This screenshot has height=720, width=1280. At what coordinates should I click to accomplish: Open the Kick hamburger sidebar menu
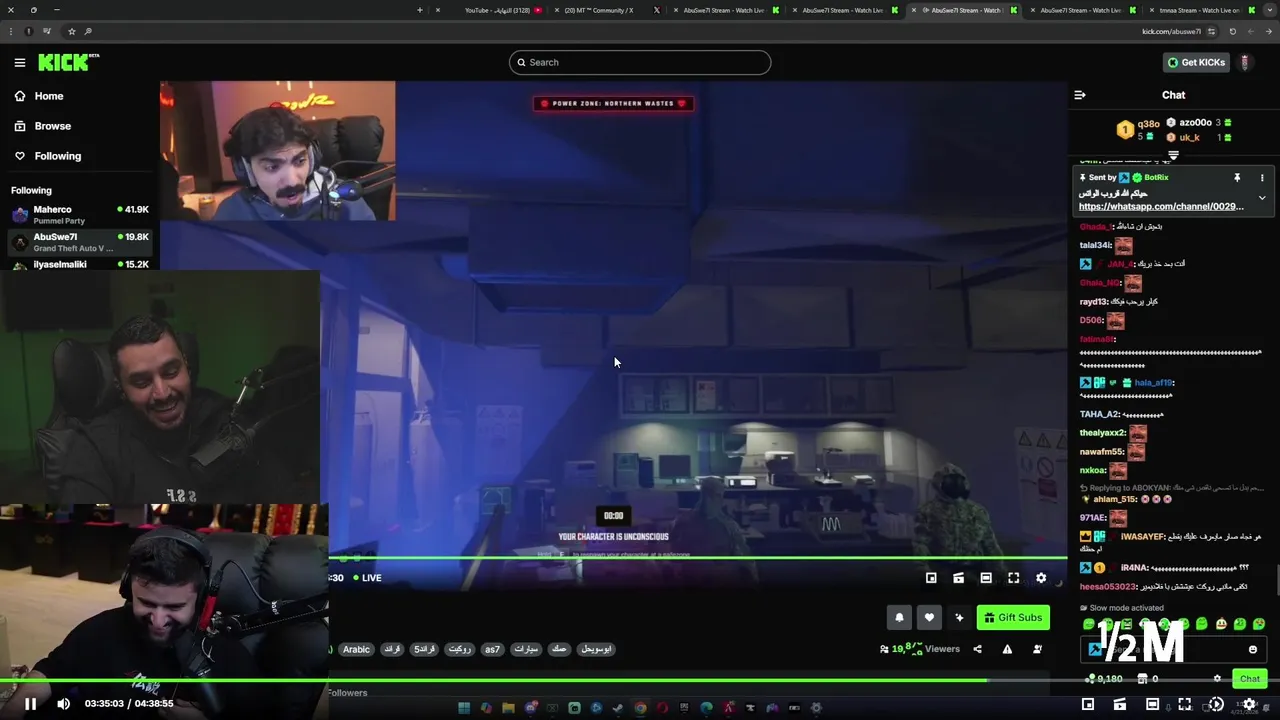coord(20,62)
